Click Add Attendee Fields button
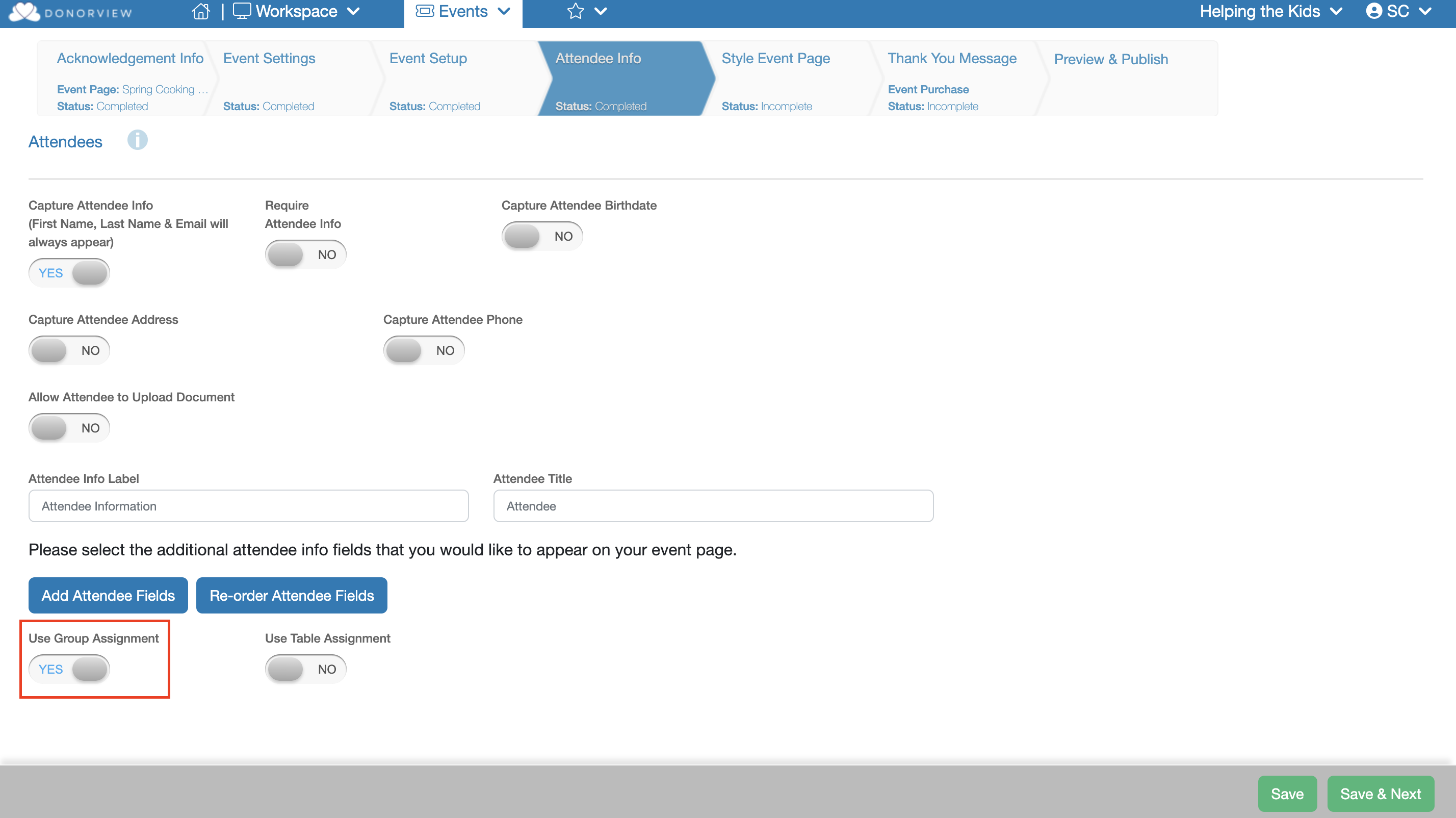 (x=108, y=595)
